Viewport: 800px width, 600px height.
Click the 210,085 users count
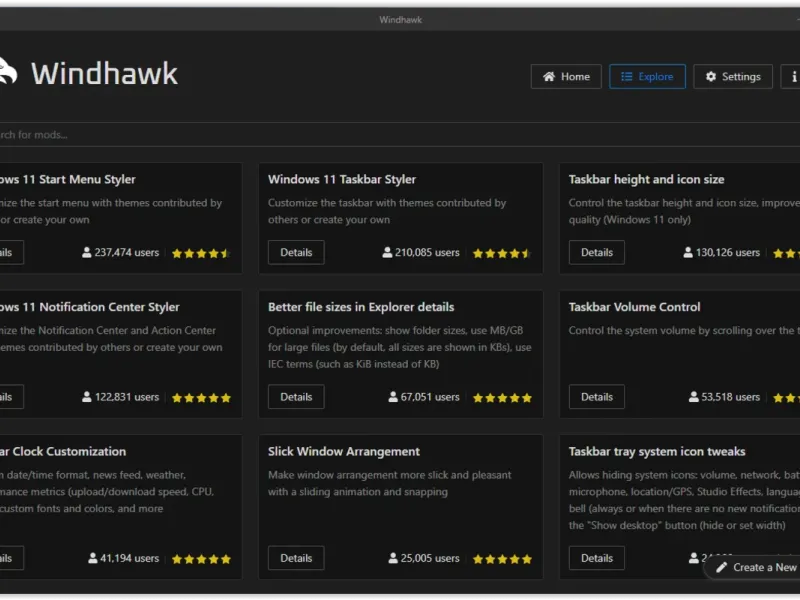(x=427, y=253)
